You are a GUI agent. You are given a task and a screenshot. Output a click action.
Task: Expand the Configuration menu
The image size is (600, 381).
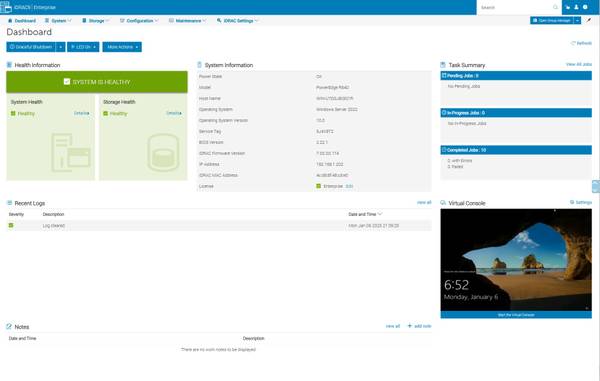point(139,21)
